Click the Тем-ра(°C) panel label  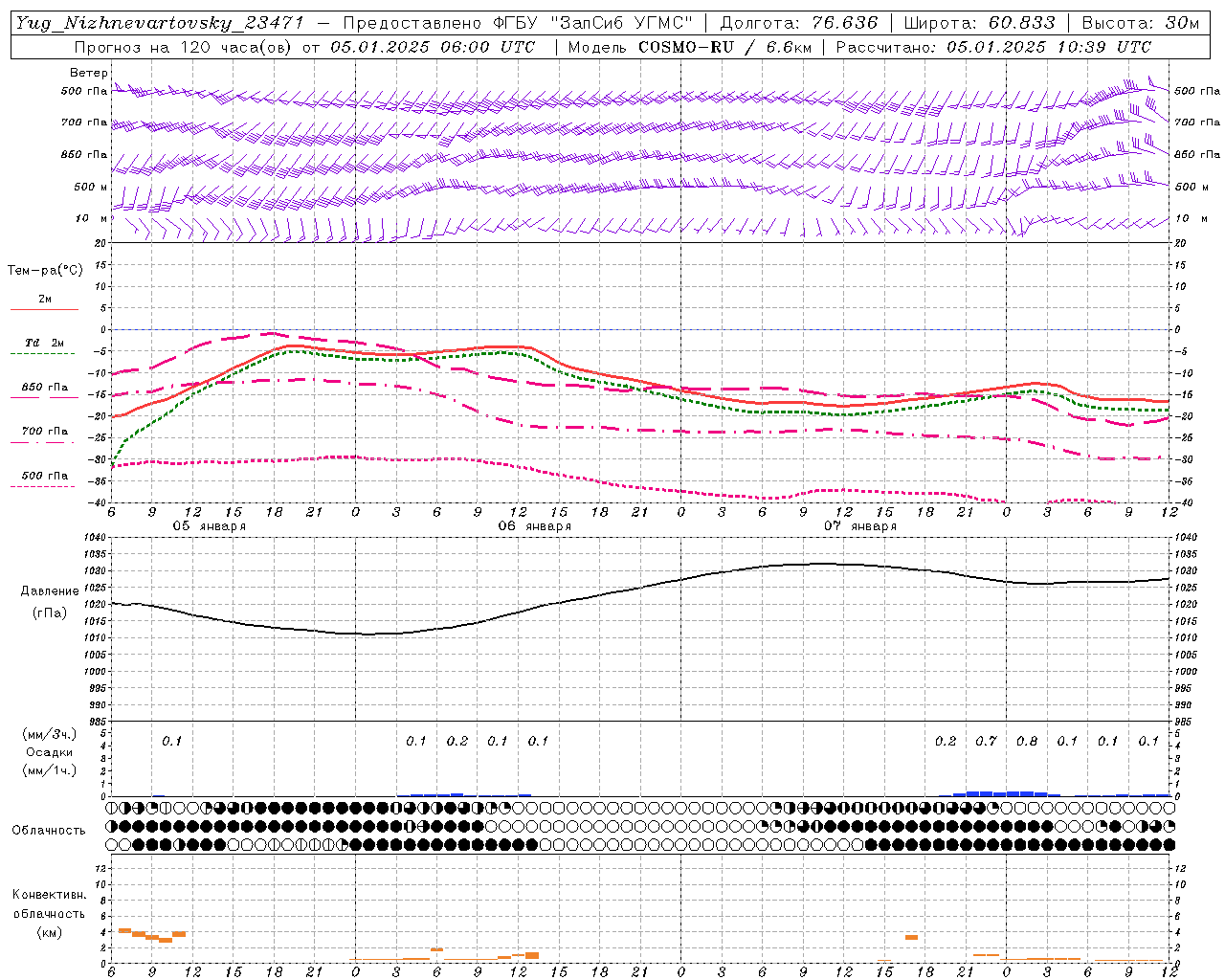[45, 270]
